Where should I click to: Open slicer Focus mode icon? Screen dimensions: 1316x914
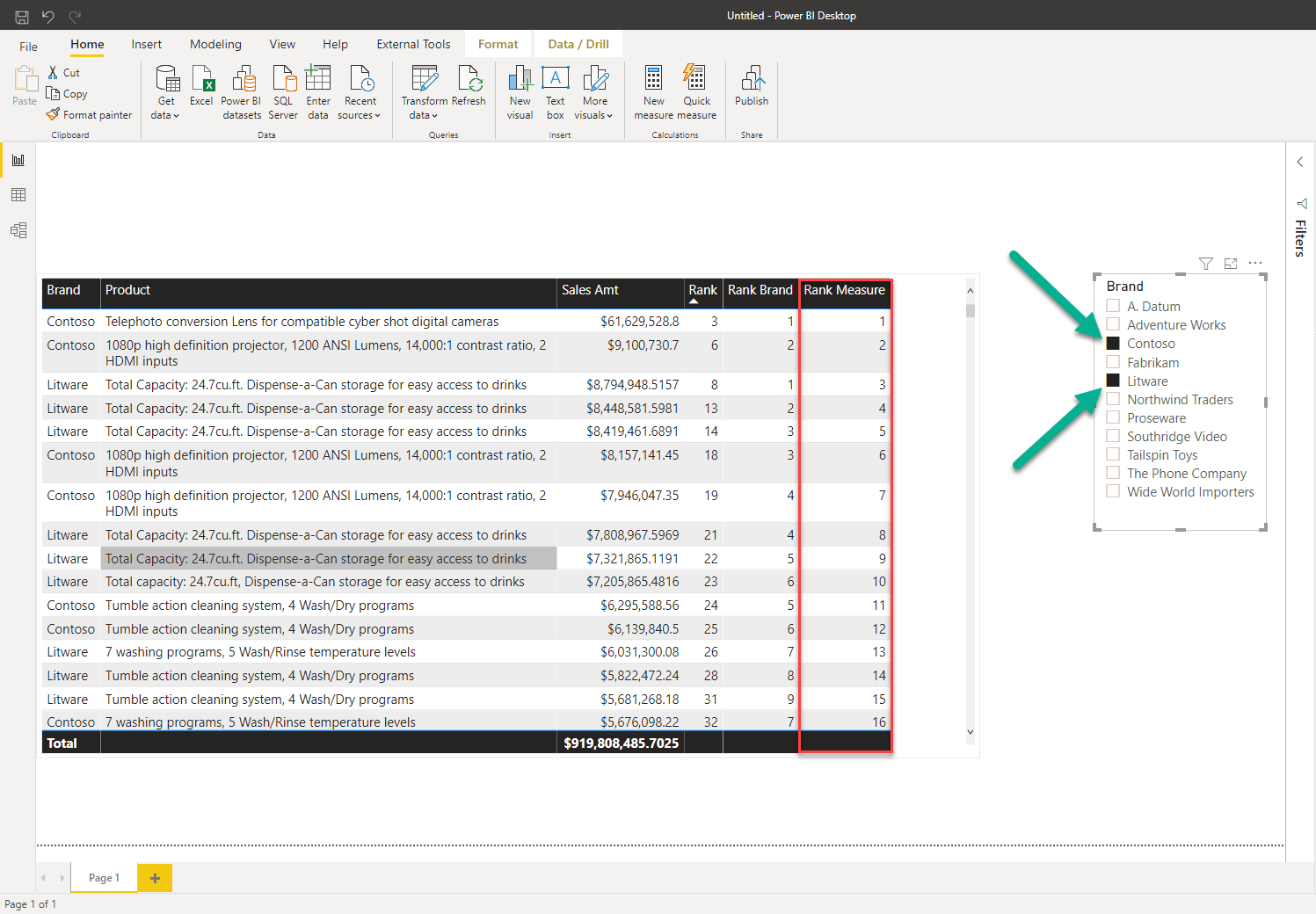pos(1231,264)
